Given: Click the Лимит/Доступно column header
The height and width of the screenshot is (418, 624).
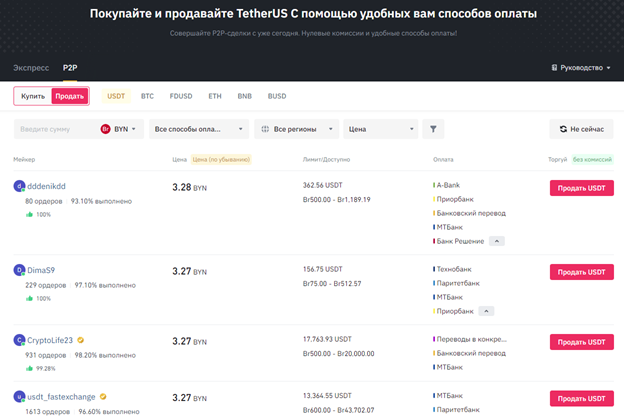Looking at the screenshot, I should click(326, 159).
